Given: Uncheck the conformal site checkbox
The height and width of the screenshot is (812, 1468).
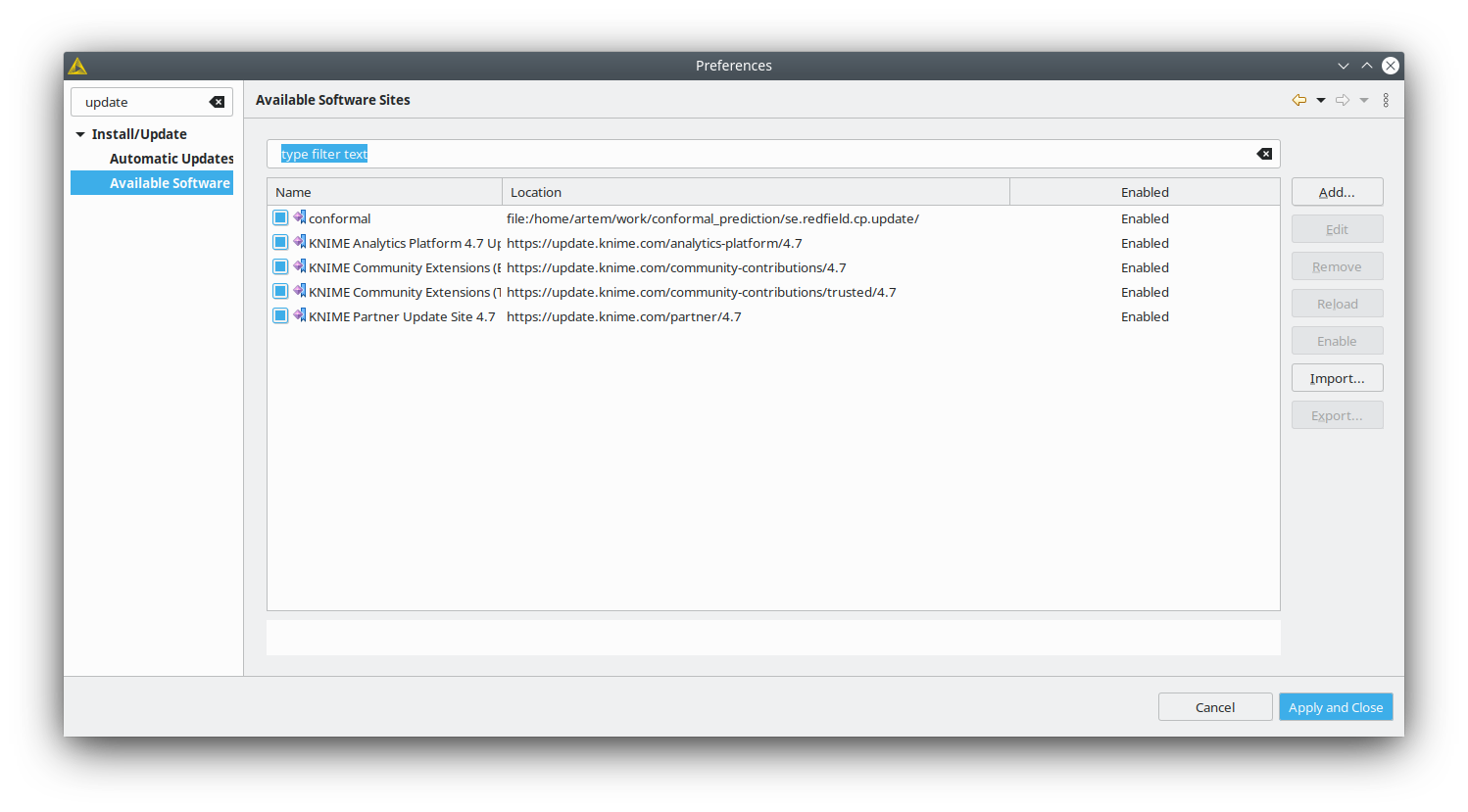Looking at the screenshot, I should tap(280, 217).
